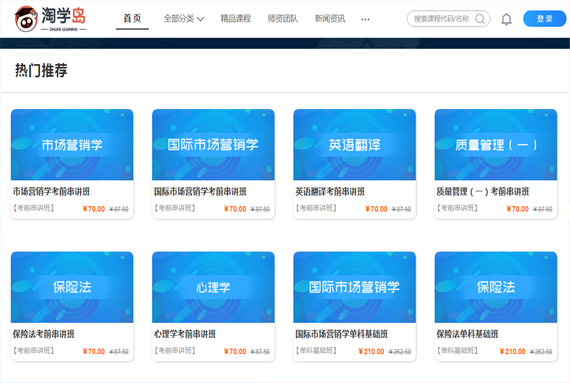The width and height of the screenshot is (570, 383).
Task: Click the ¥210.00 price of 保险法单科基础班
Action: click(x=513, y=351)
